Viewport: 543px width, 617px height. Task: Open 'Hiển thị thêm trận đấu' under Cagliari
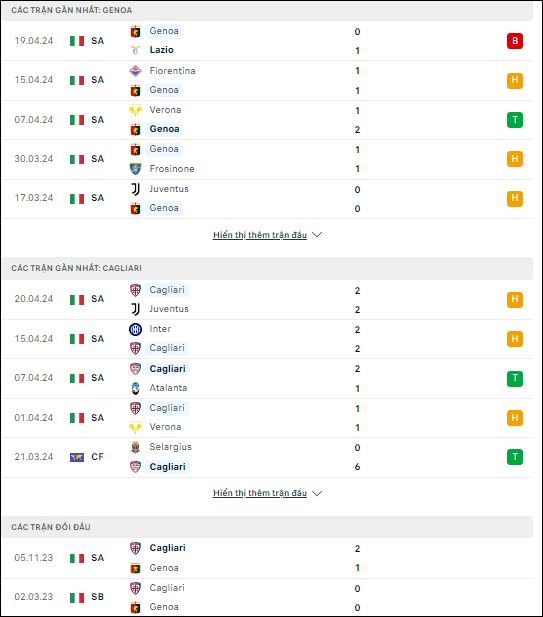260,493
